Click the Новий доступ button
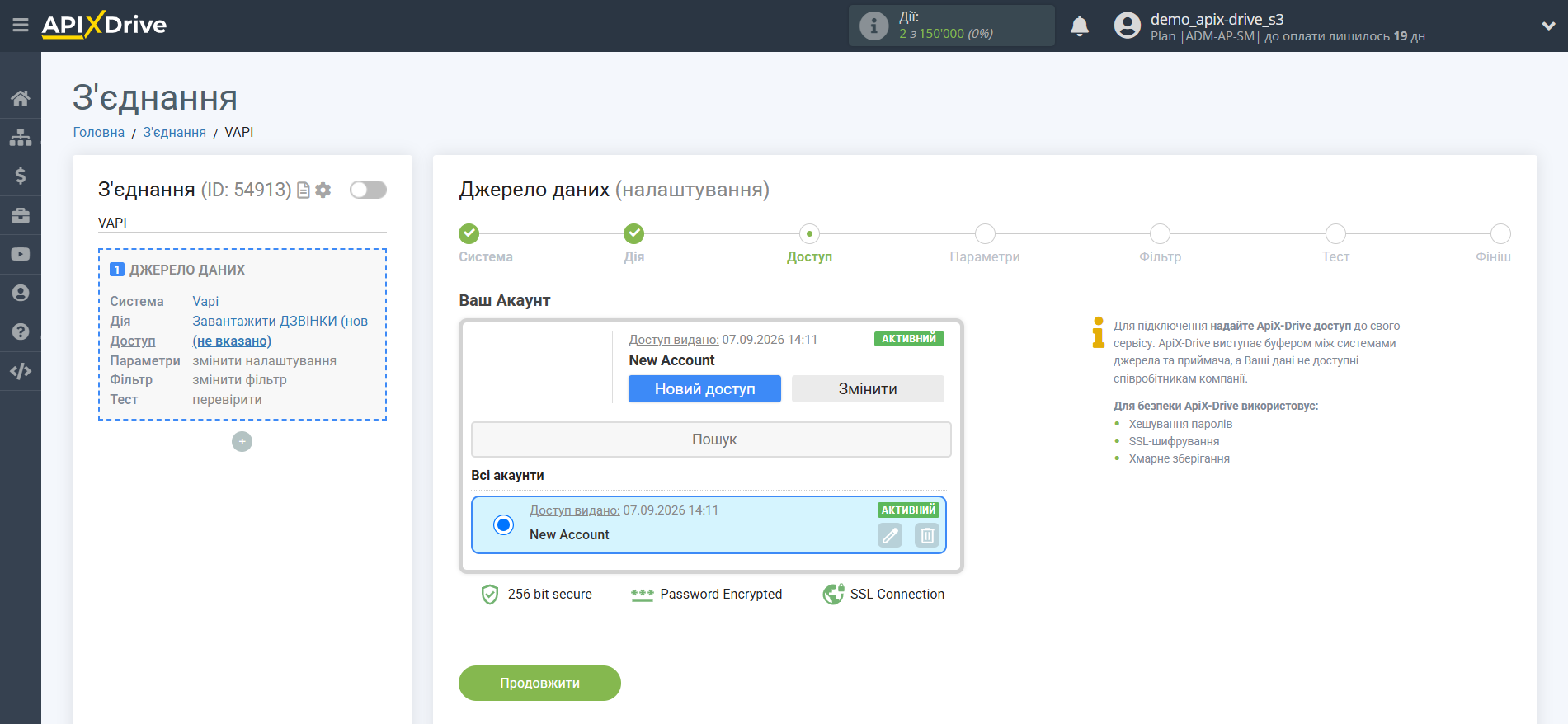The image size is (1568, 724). (x=704, y=389)
